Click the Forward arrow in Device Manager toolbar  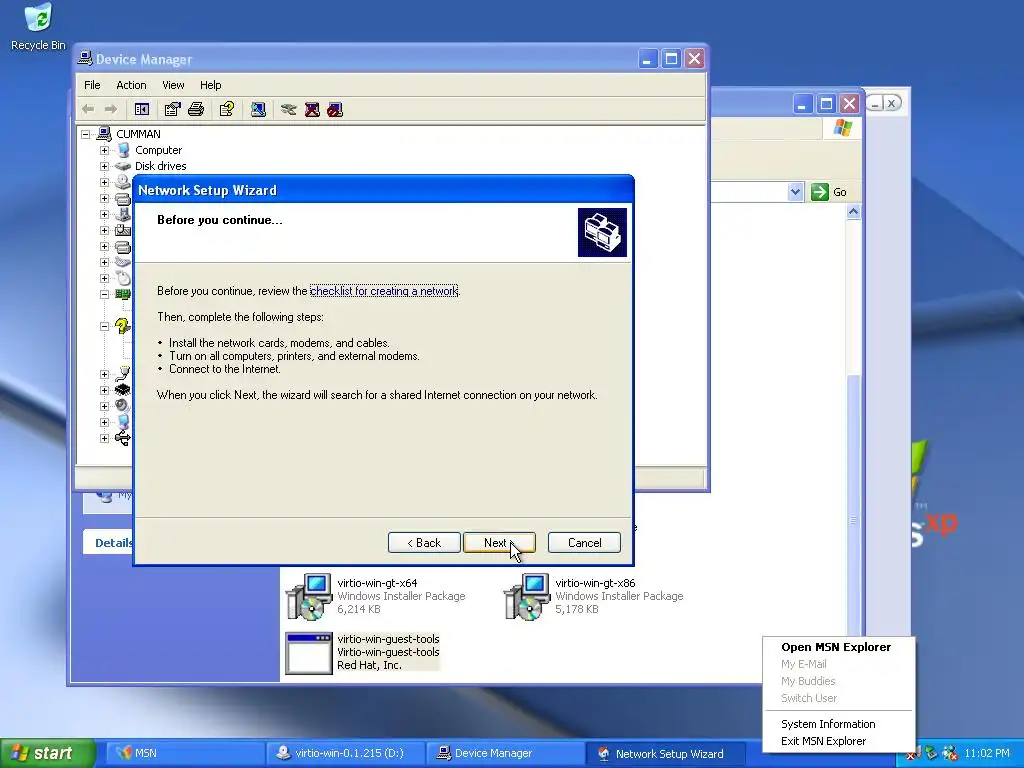click(110, 109)
